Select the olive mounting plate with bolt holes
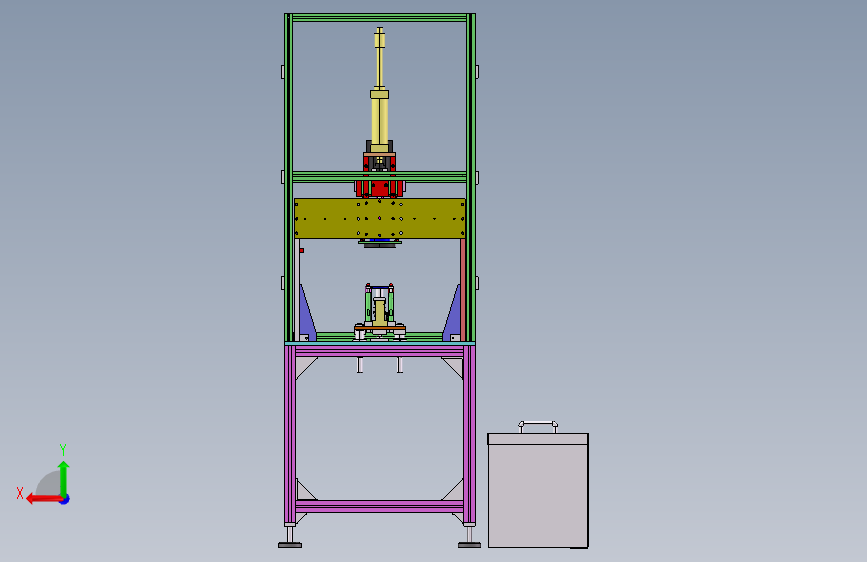This screenshot has width=867, height=562. (379, 218)
